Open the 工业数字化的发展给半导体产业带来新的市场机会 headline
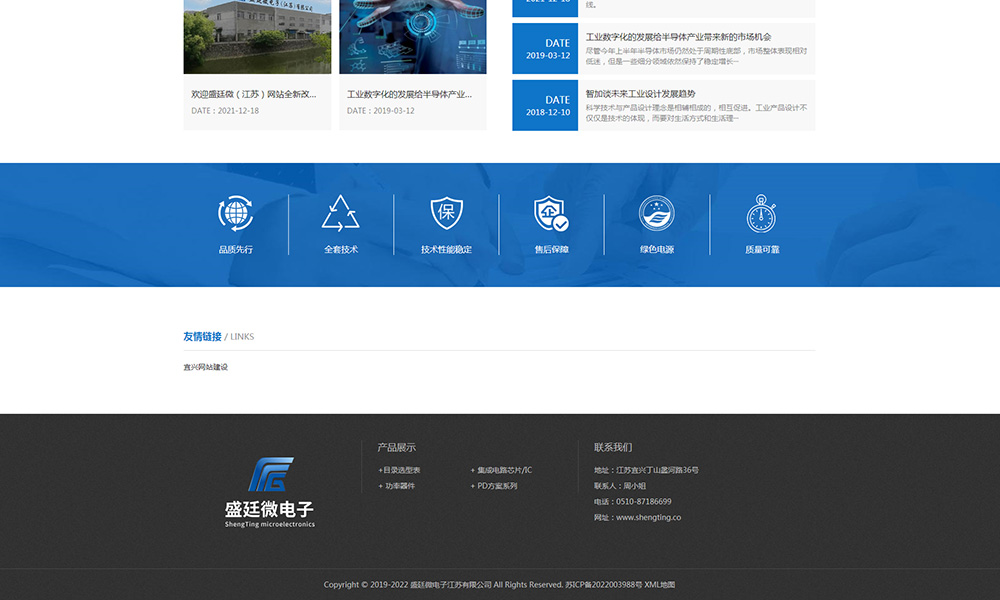 678,37
